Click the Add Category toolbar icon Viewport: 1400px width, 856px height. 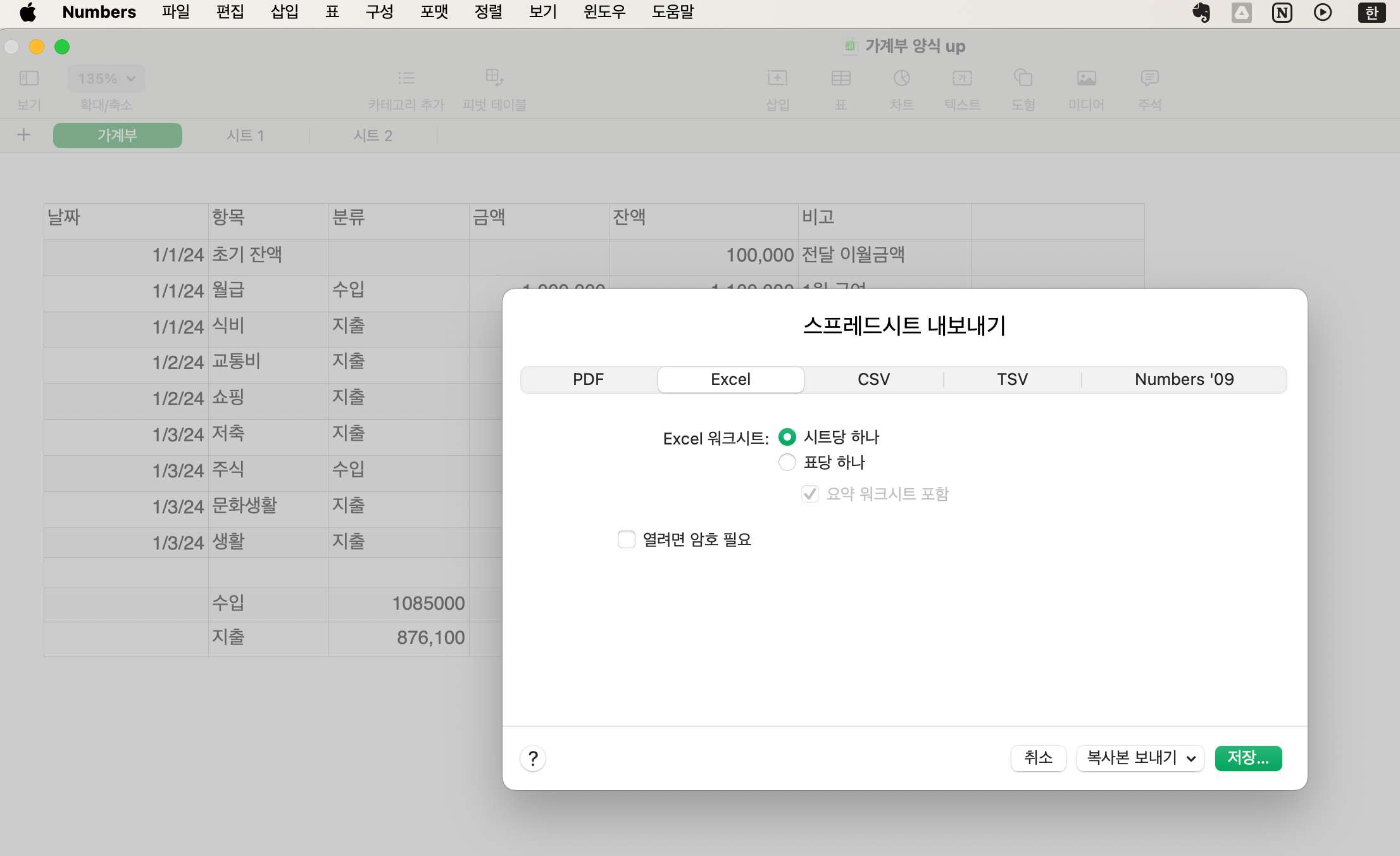click(x=406, y=79)
